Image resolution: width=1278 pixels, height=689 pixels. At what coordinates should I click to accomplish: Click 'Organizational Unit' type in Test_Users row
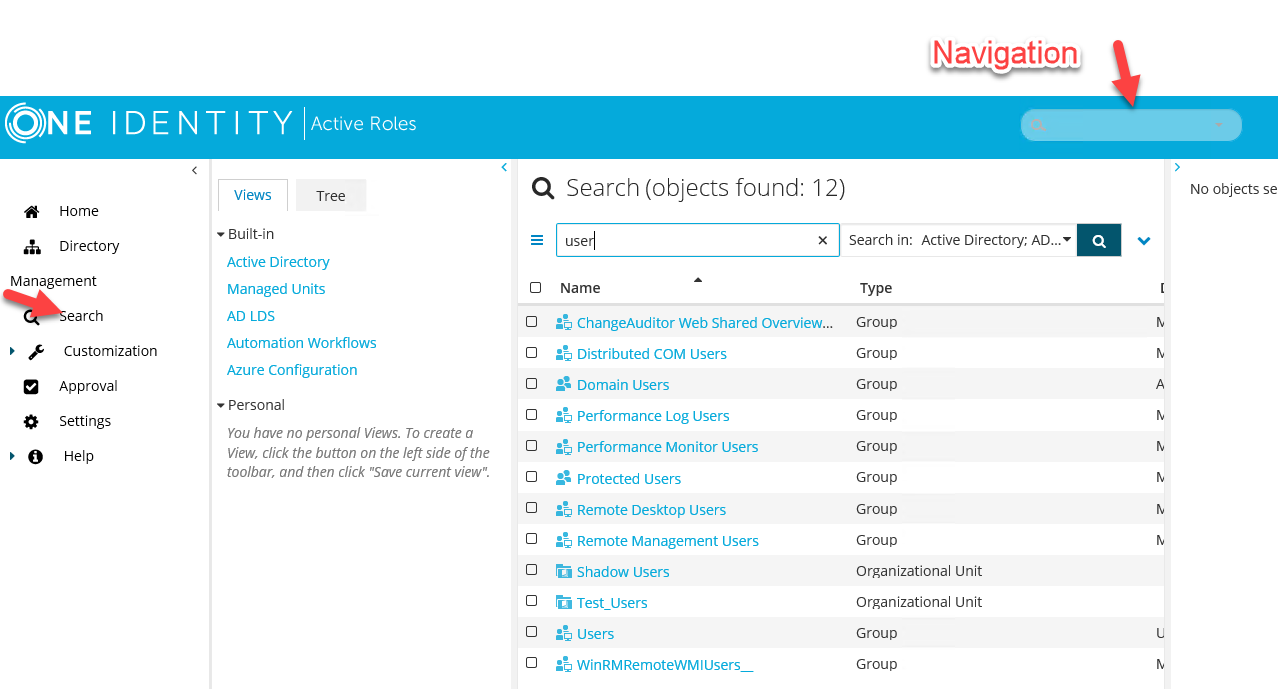(919, 602)
